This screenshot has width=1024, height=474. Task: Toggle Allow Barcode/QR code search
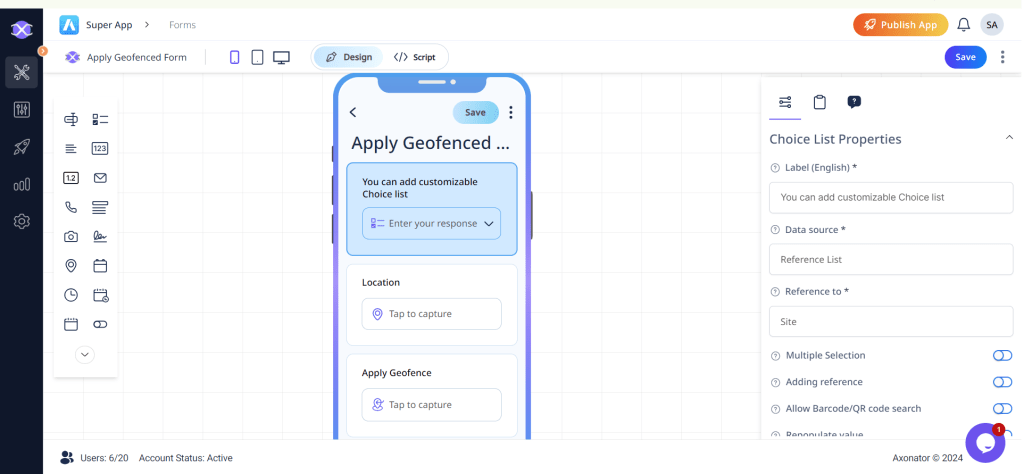(x=1001, y=408)
